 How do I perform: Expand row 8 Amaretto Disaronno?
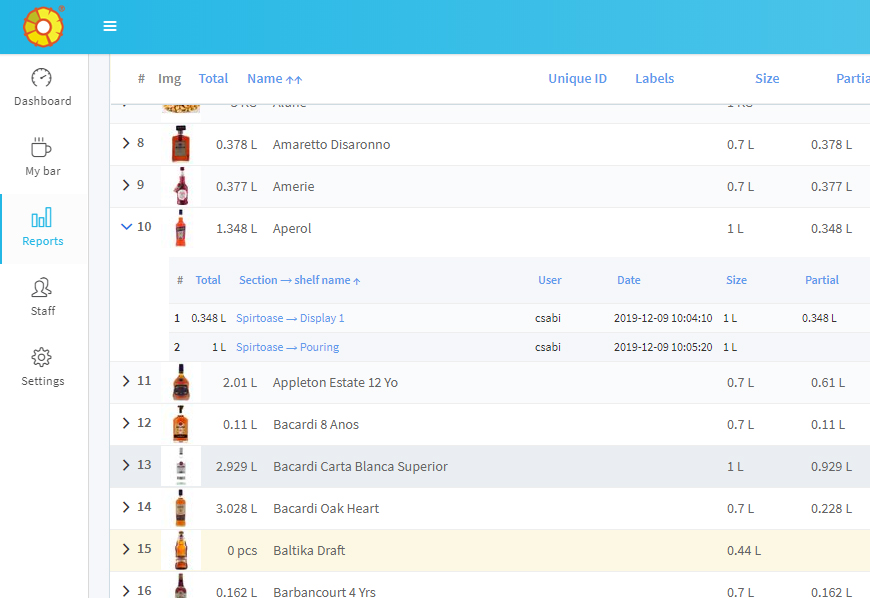pyautogui.click(x=126, y=143)
